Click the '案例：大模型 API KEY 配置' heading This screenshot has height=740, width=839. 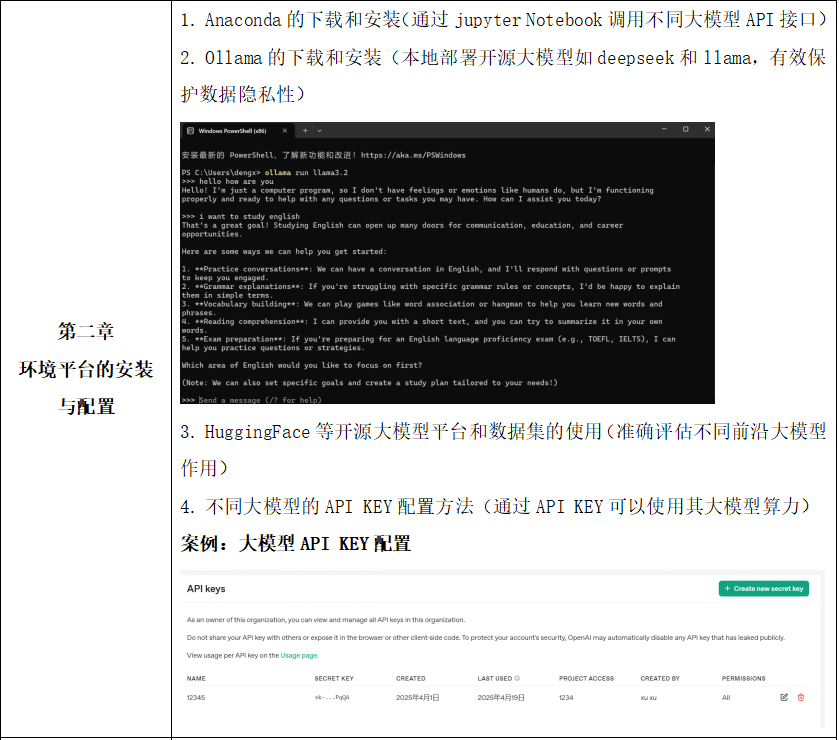[x=296, y=544]
